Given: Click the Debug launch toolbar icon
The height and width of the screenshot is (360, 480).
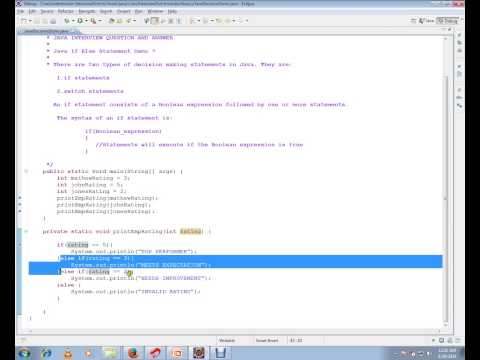Looking at the screenshot, I should click(x=67, y=21).
